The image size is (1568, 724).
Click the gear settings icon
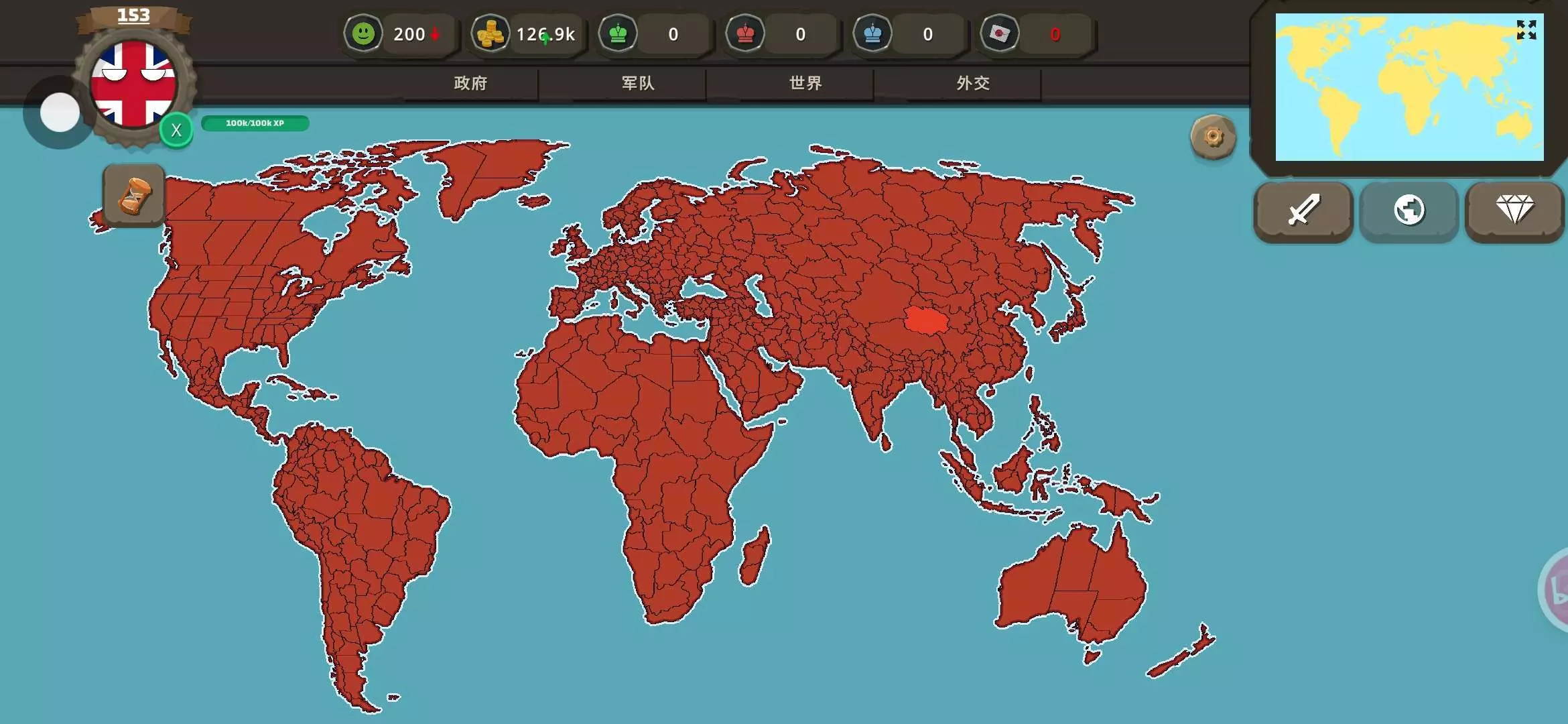tap(1213, 137)
